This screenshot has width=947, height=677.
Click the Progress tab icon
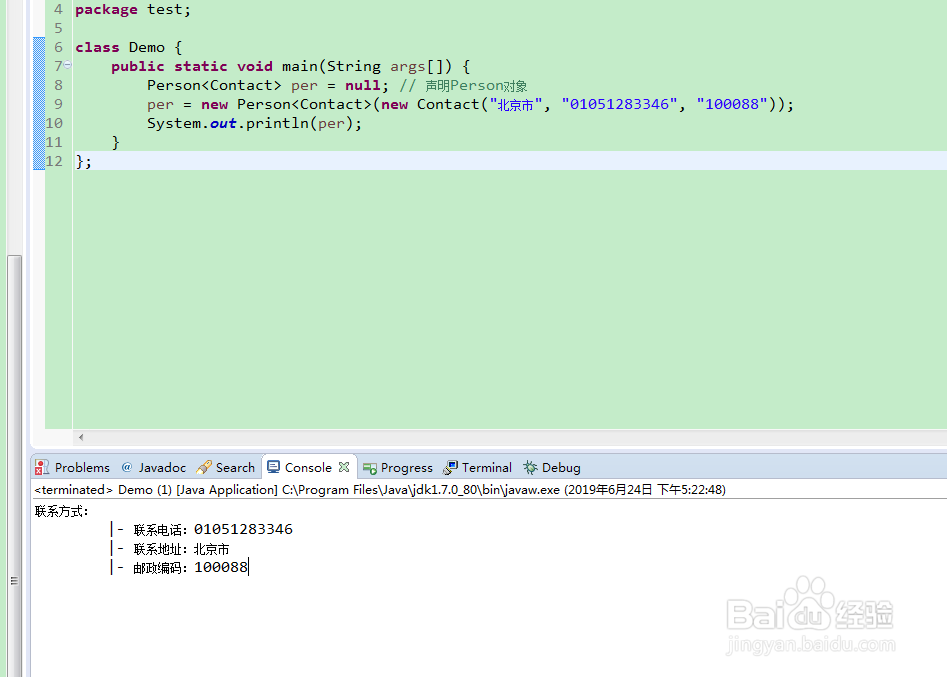click(370, 468)
